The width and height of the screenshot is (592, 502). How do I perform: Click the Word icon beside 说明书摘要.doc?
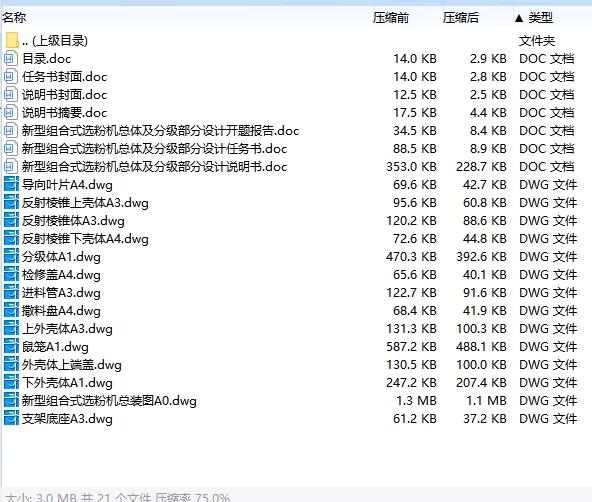pyautogui.click(x=11, y=112)
